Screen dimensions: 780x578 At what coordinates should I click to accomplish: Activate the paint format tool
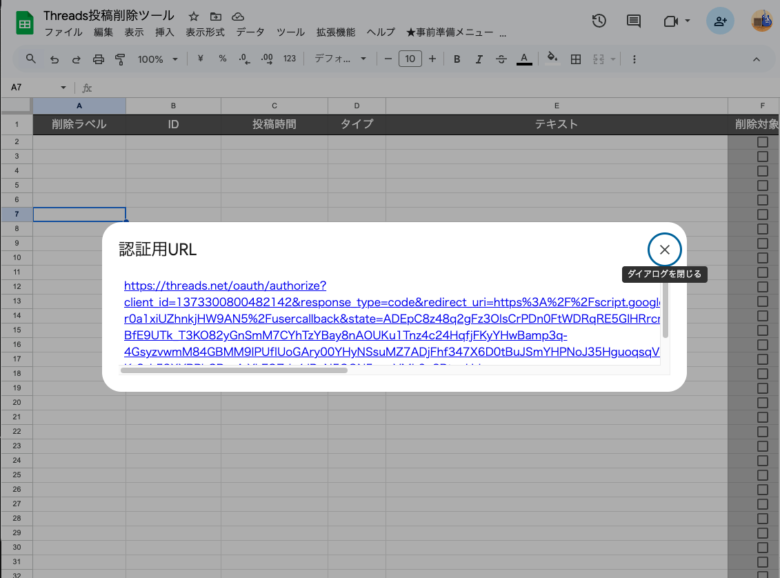tap(120, 59)
